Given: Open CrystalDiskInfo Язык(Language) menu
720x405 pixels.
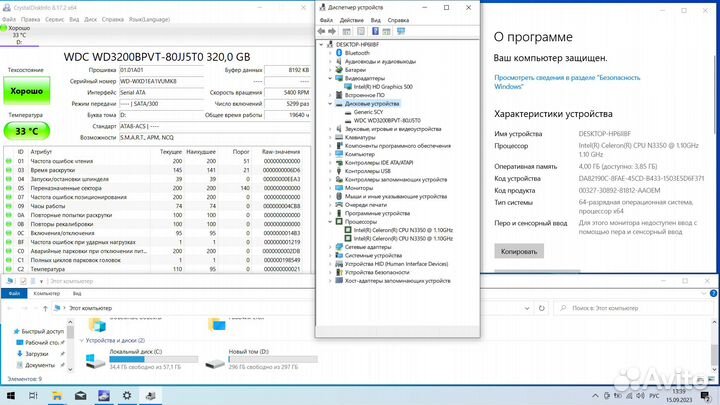Looking at the screenshot, I should (149, 19).
